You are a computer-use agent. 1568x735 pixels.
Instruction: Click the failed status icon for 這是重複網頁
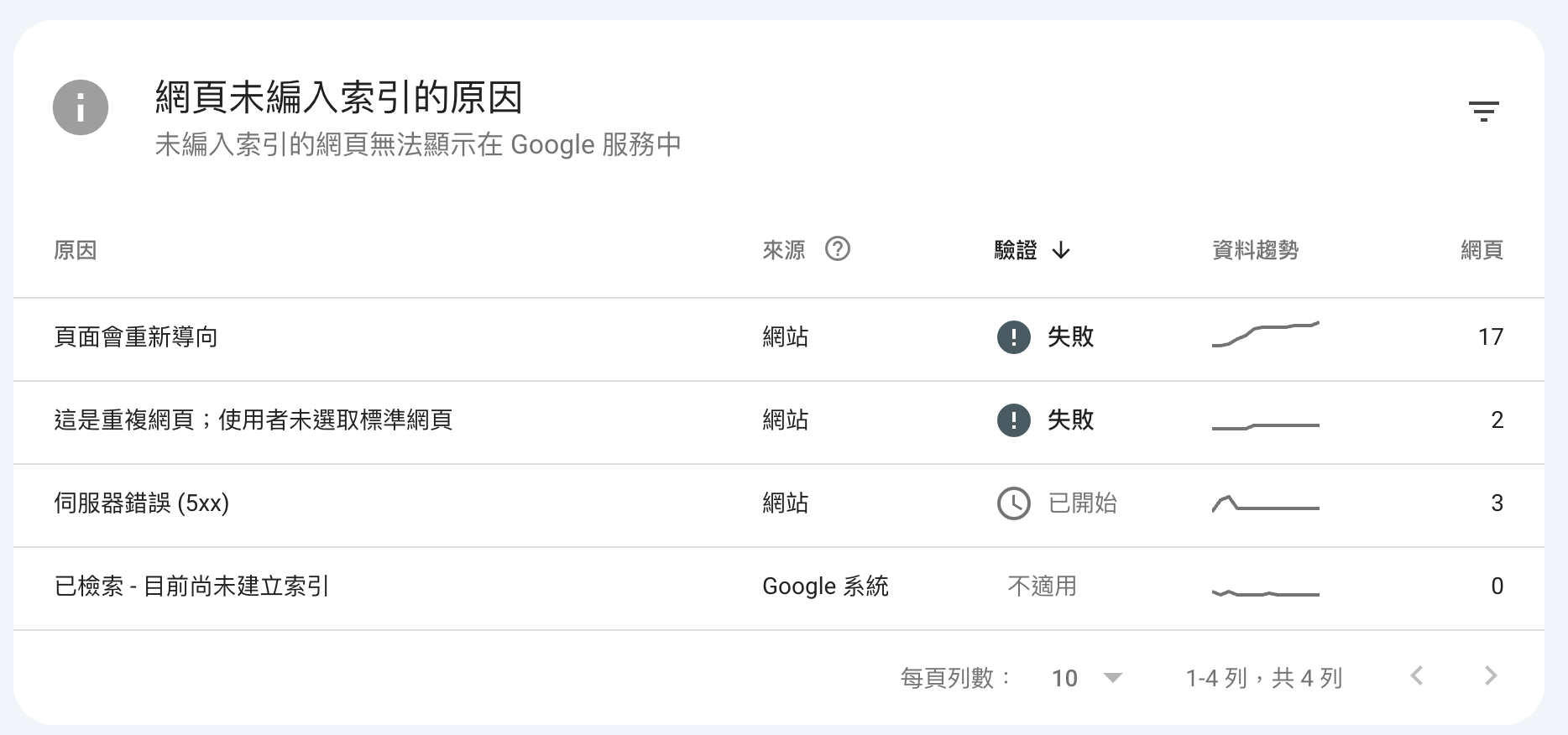coord(1013,420)
